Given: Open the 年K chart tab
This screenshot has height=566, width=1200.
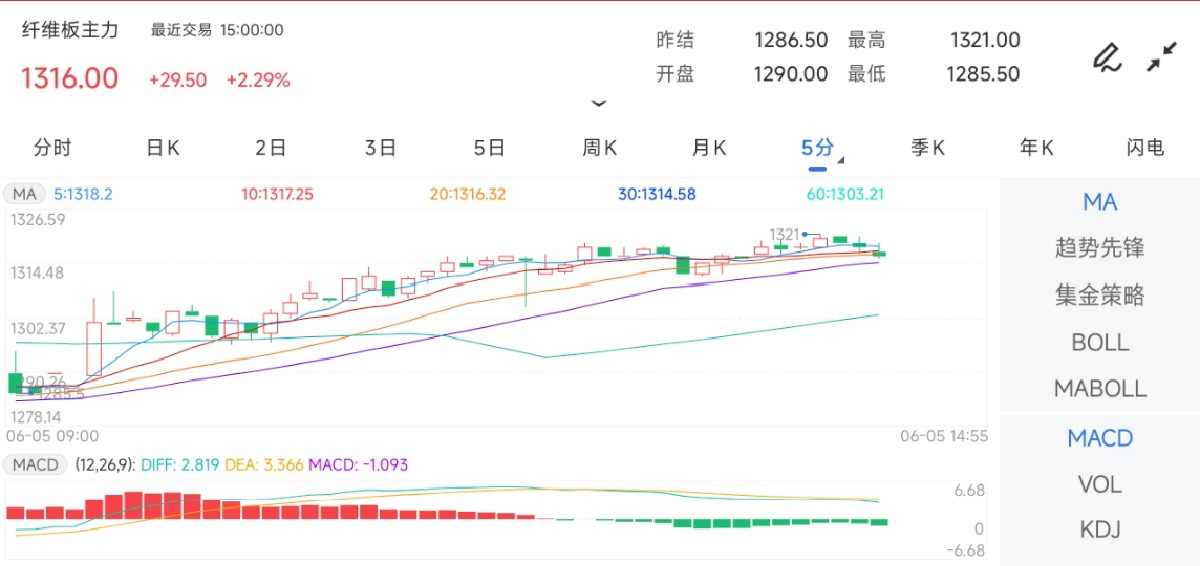Looking at the screenshot, I should coord(1036,148).
